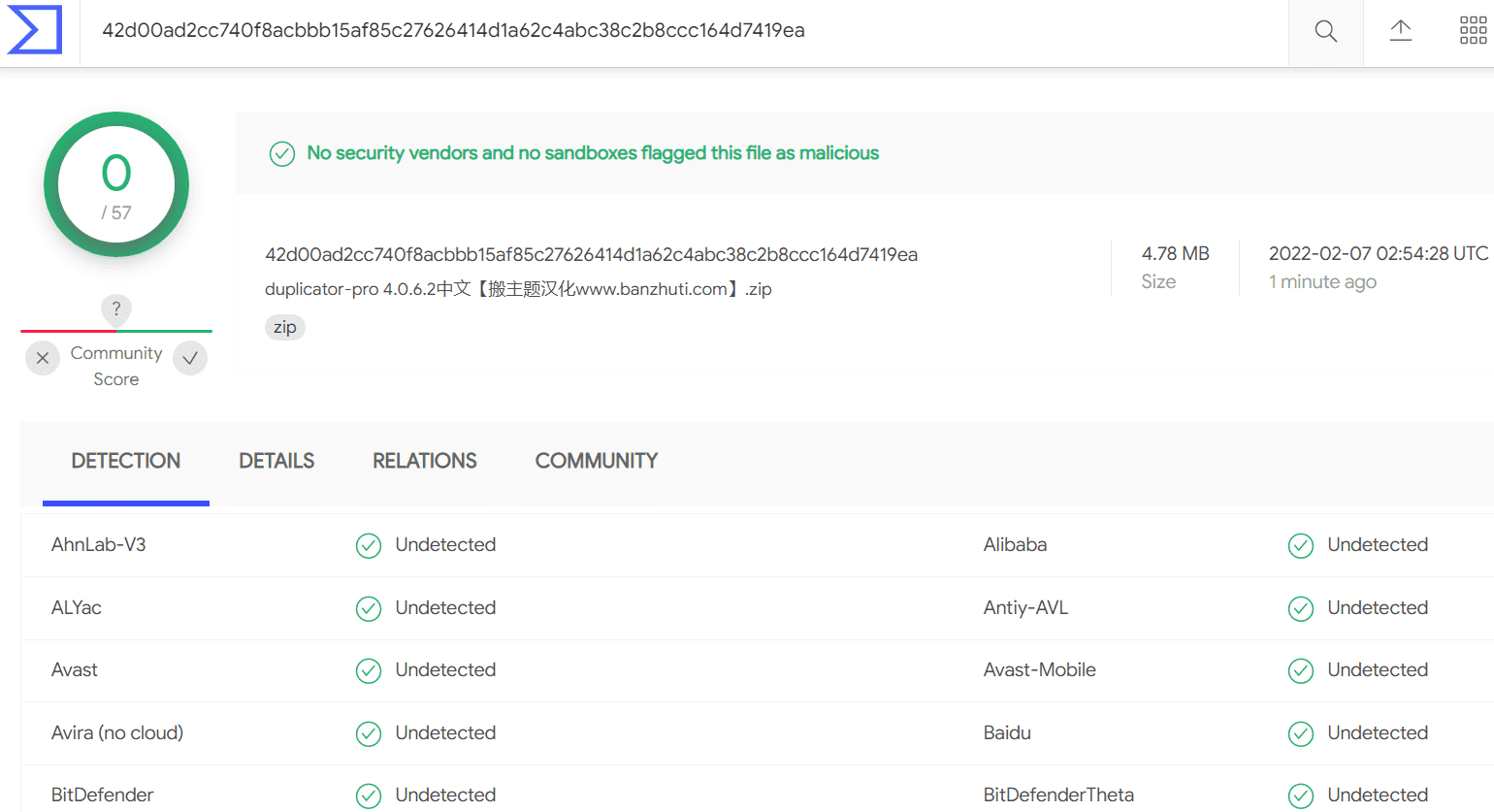Click the file hash below the banner

pos(592,254)
